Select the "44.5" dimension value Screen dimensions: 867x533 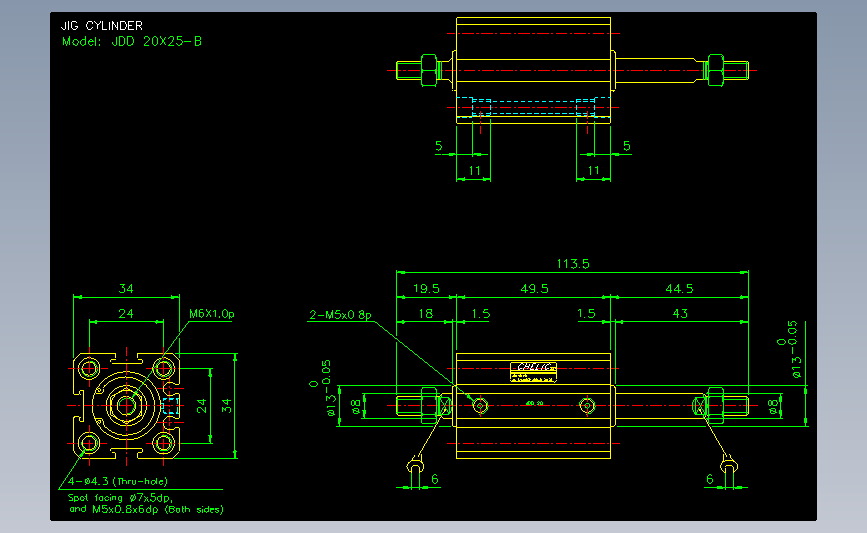(679, 289)
